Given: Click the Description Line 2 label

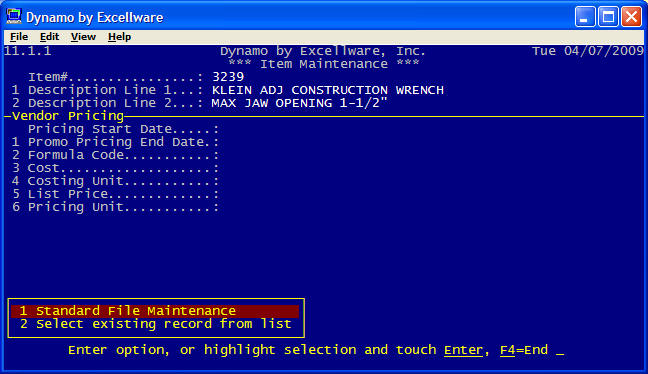Looking at the screenshot, I should (115, 103).
